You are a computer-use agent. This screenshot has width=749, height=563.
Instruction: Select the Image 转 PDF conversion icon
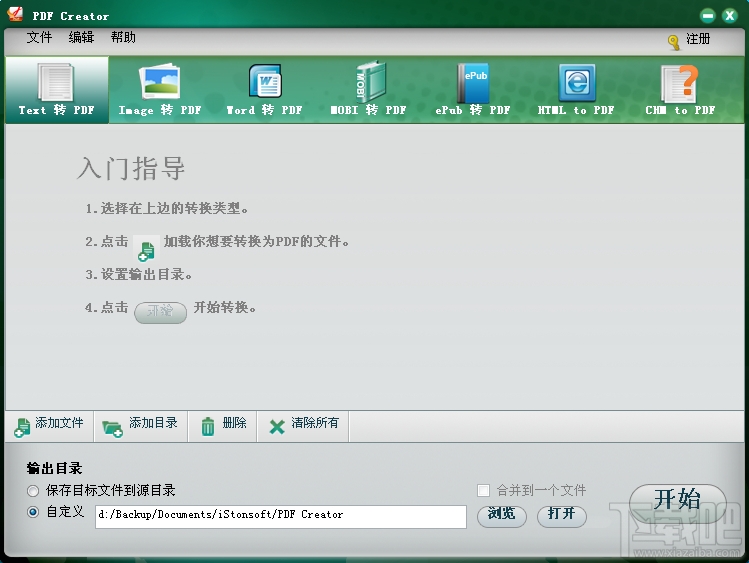coord(159,83)
